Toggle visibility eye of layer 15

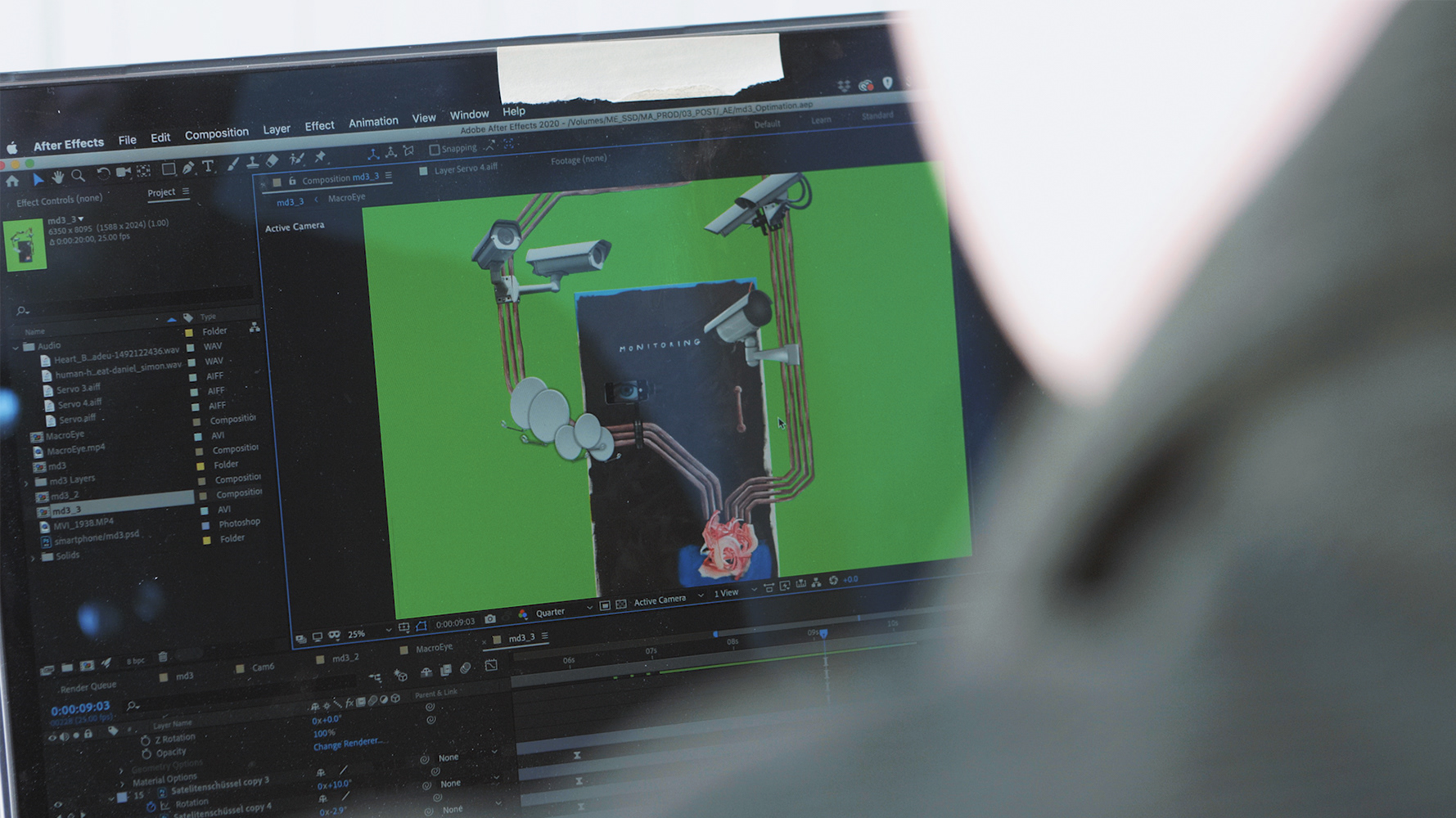(57, 805)
